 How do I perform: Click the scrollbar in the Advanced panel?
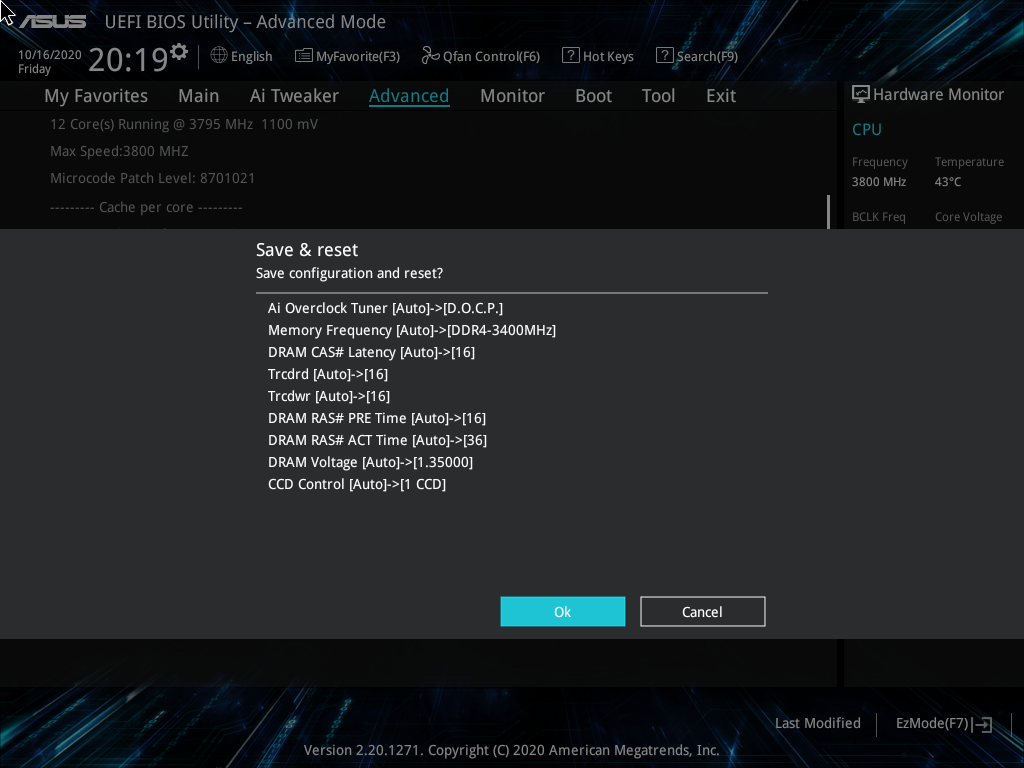(x=829, y=212)
